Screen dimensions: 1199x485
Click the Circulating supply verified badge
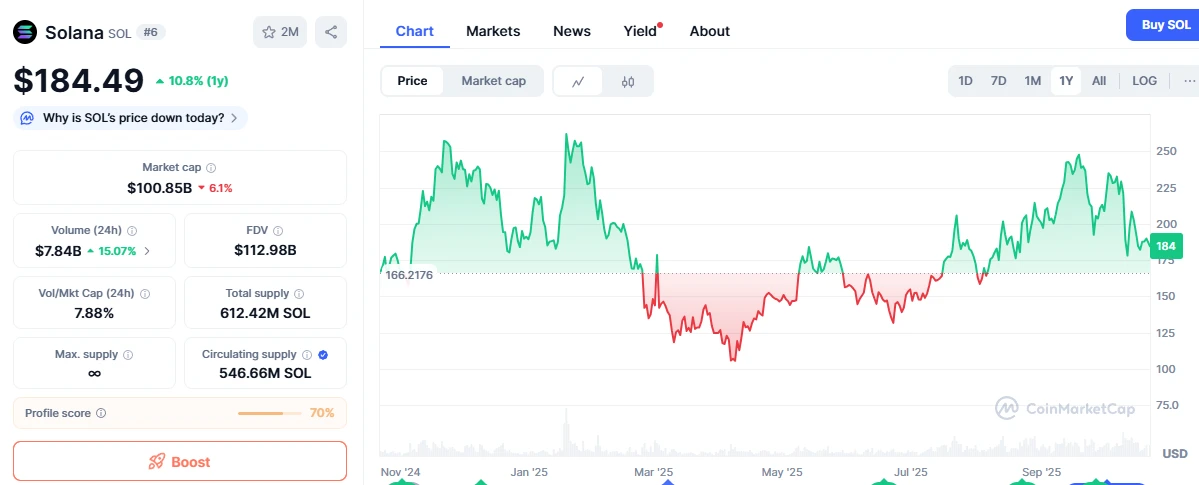tap(323, 354)
